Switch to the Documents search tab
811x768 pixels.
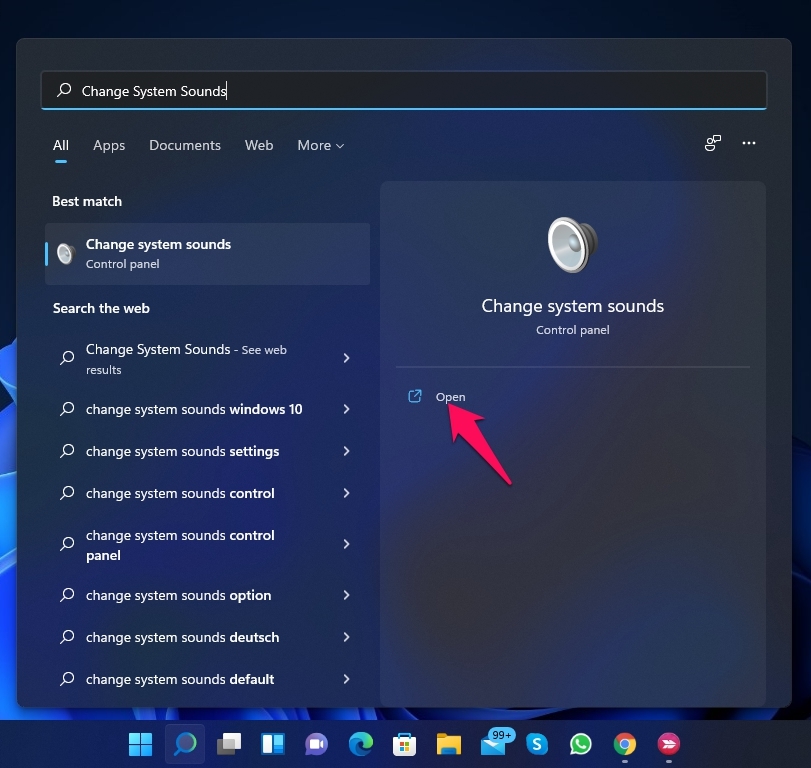[185, 145]
